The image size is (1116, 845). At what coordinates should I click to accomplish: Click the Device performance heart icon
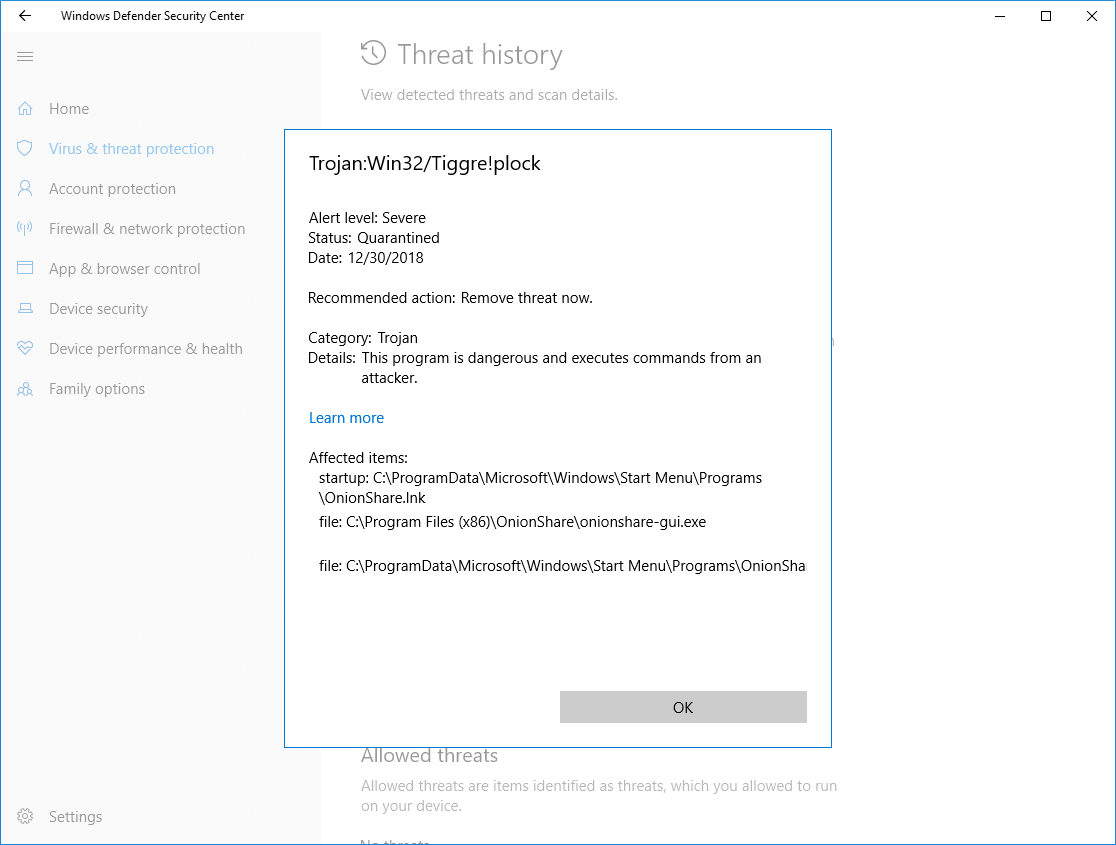point(25,348)
